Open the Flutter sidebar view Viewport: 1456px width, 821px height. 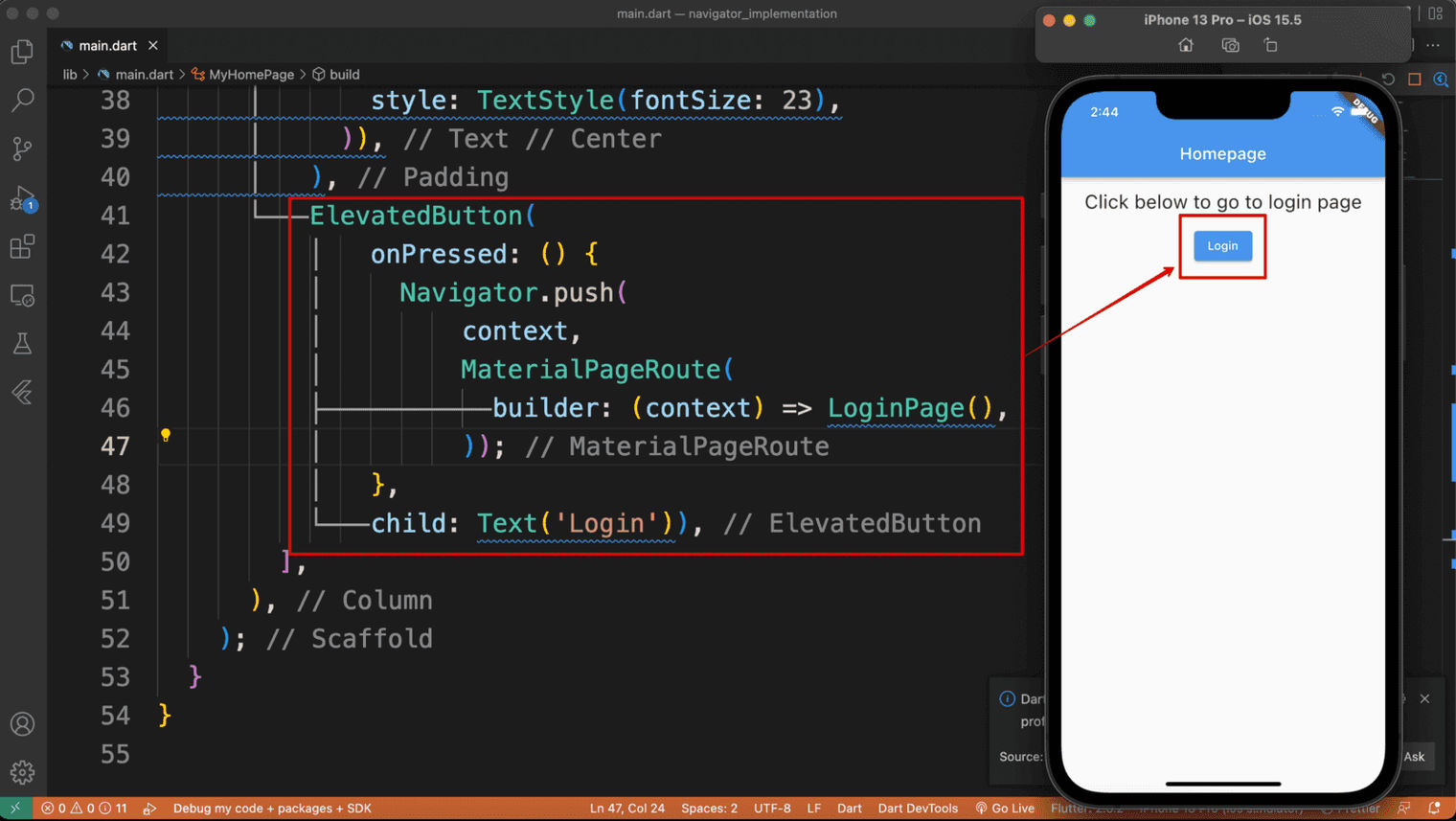[x=22, y=393]
